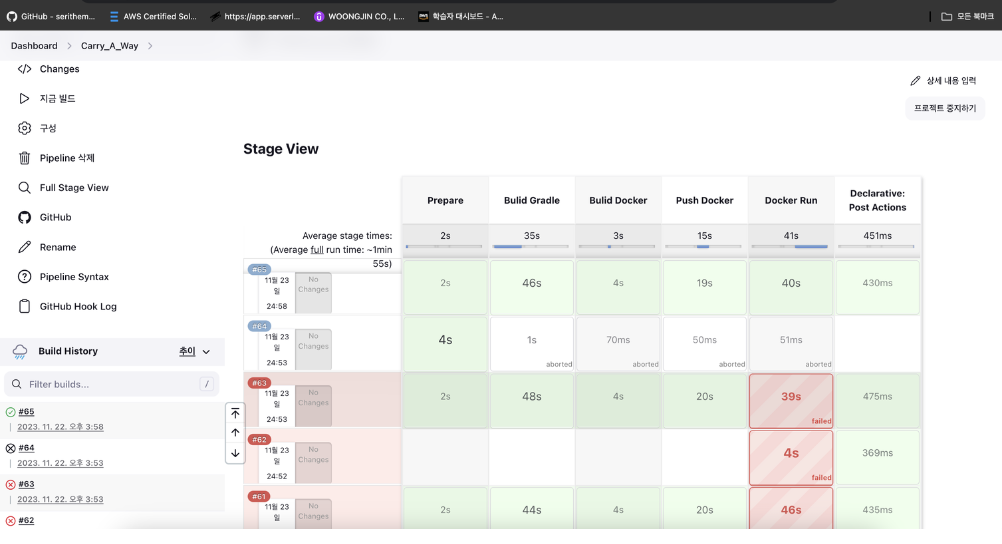Viewport: 1002px width, 544px height.
Task: Click the #63 build badge in Stage View
Action: tap(259, 383)
